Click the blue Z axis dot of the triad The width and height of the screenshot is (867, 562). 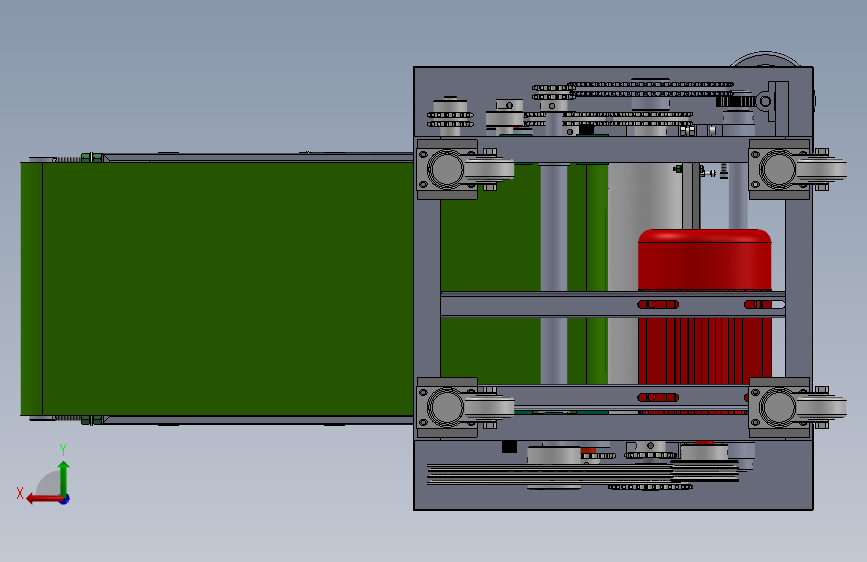click(65, 499)
